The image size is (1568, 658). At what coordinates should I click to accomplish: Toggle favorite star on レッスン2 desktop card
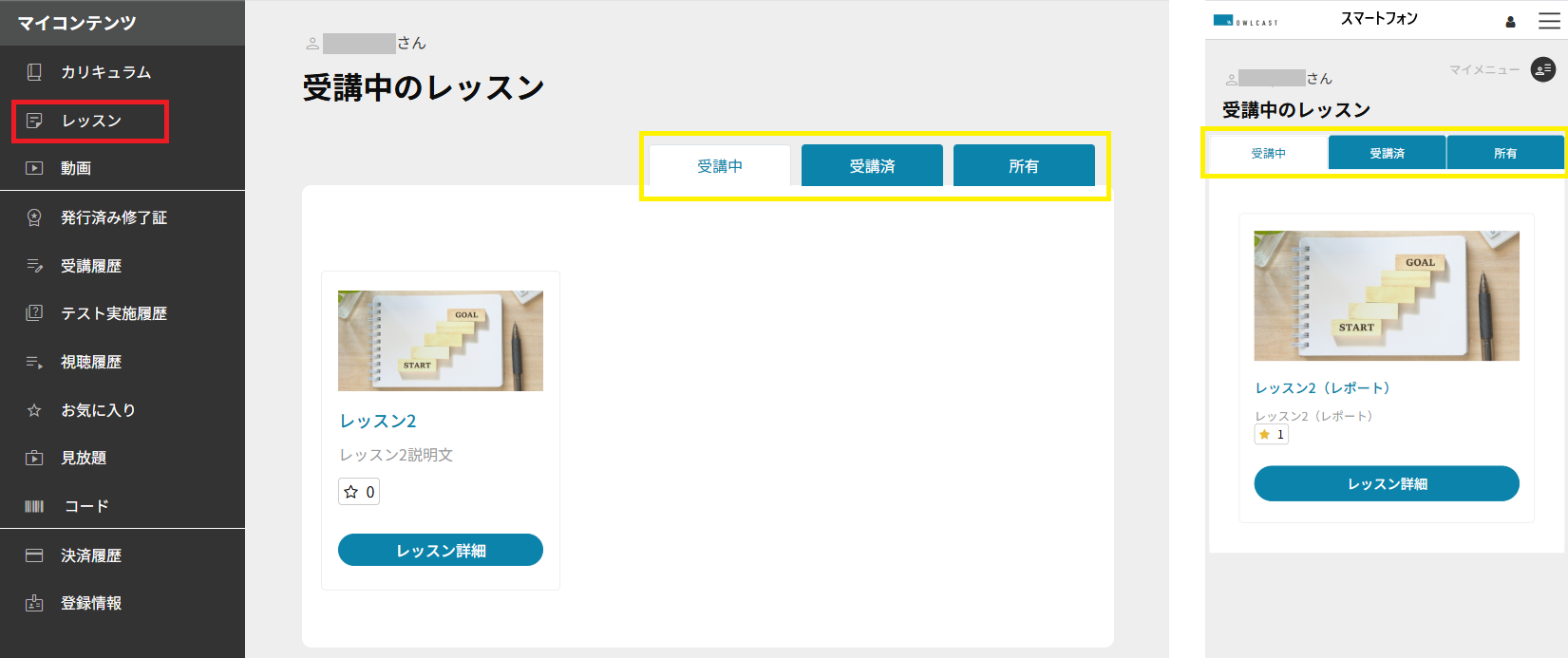pos(351,492)
